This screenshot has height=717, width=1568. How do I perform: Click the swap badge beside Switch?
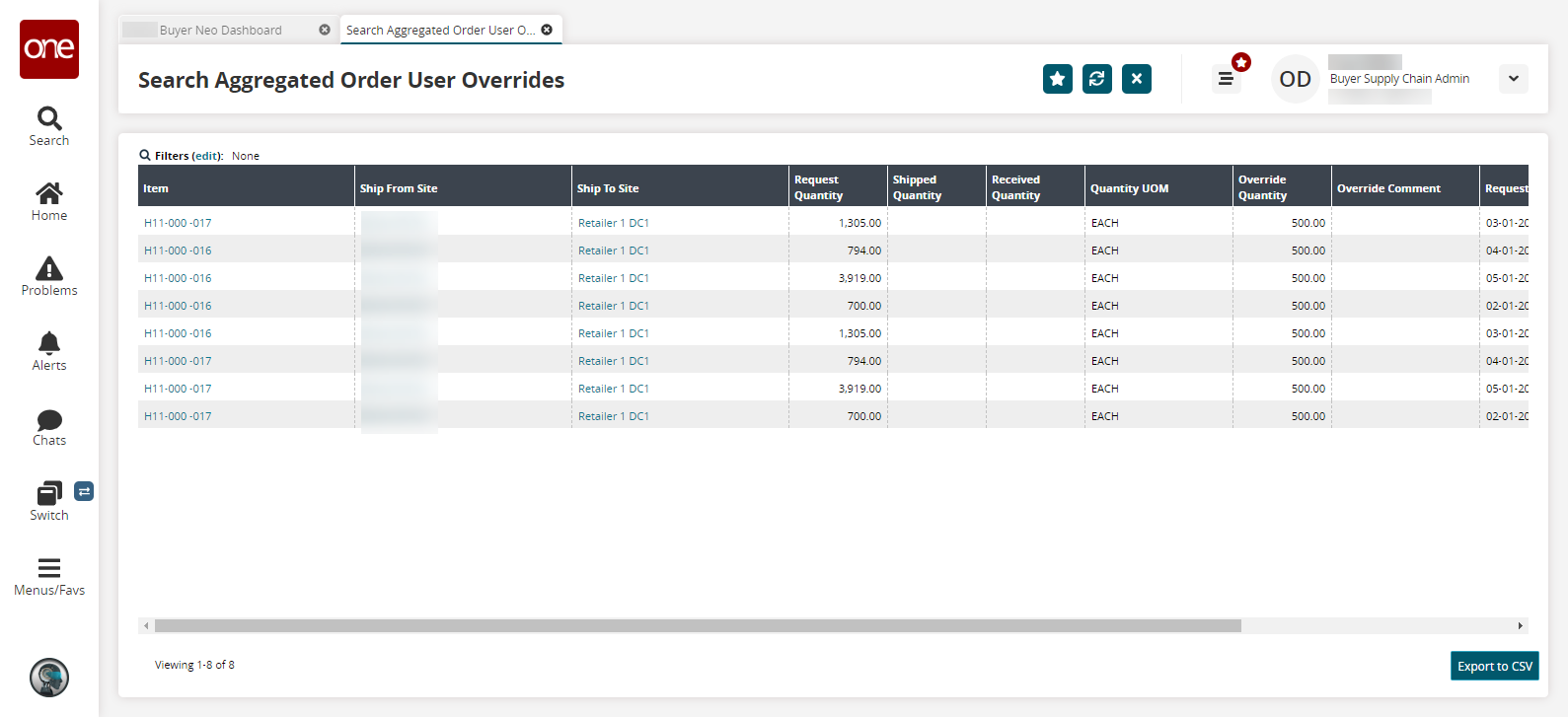point(84,491)
